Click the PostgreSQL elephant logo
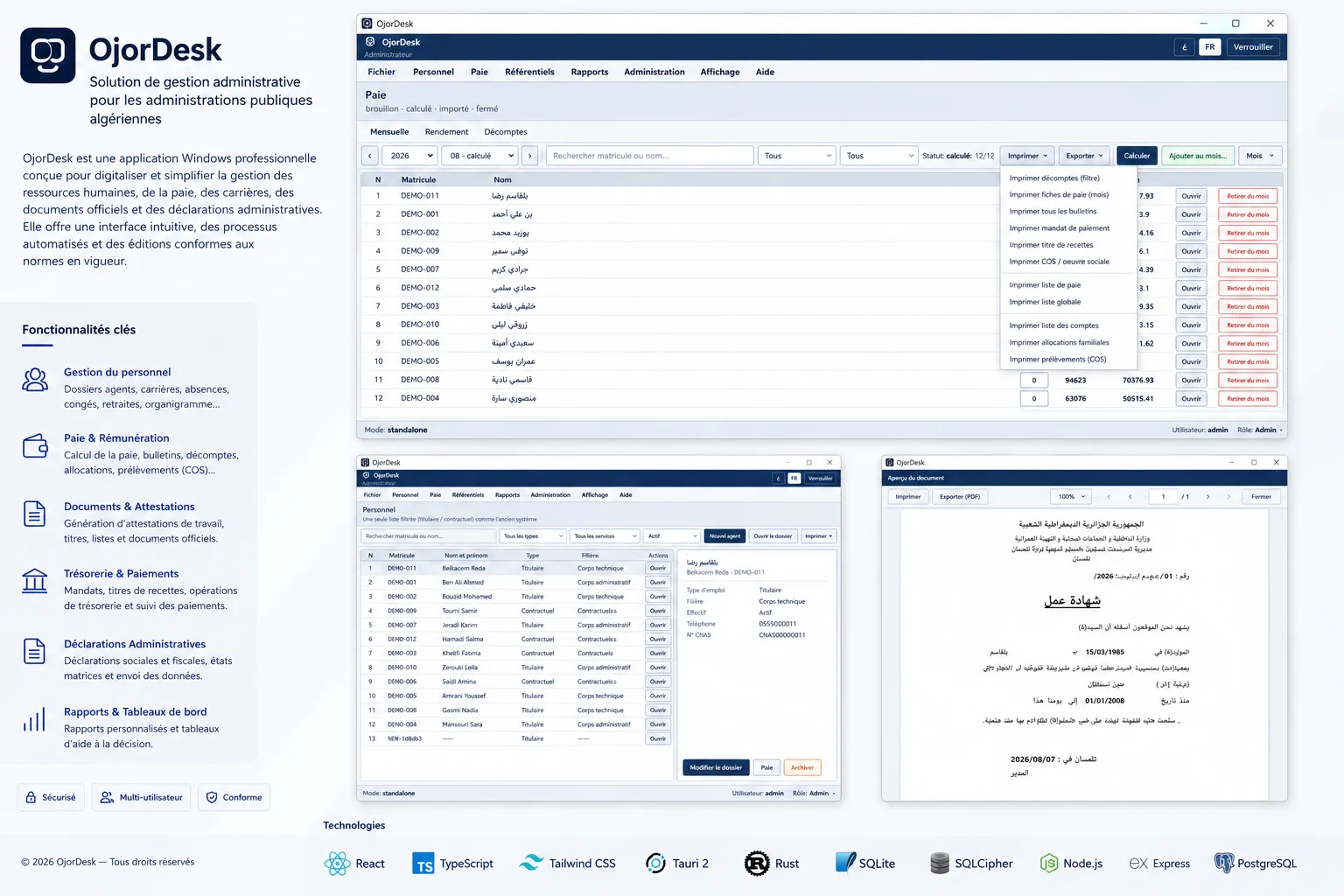 [1224, 864]
